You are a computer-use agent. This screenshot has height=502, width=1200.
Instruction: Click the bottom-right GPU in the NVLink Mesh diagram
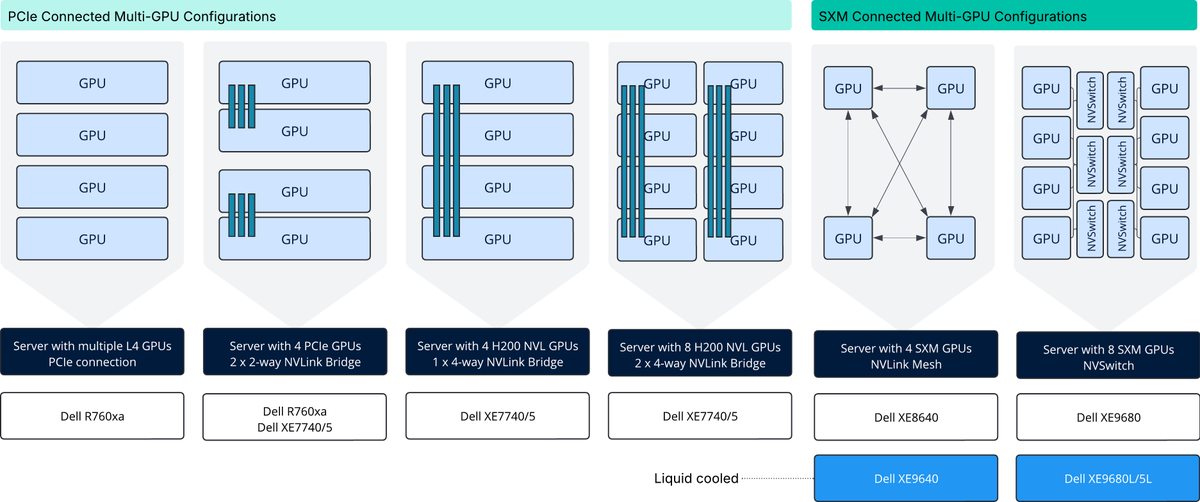click(952, 238)
